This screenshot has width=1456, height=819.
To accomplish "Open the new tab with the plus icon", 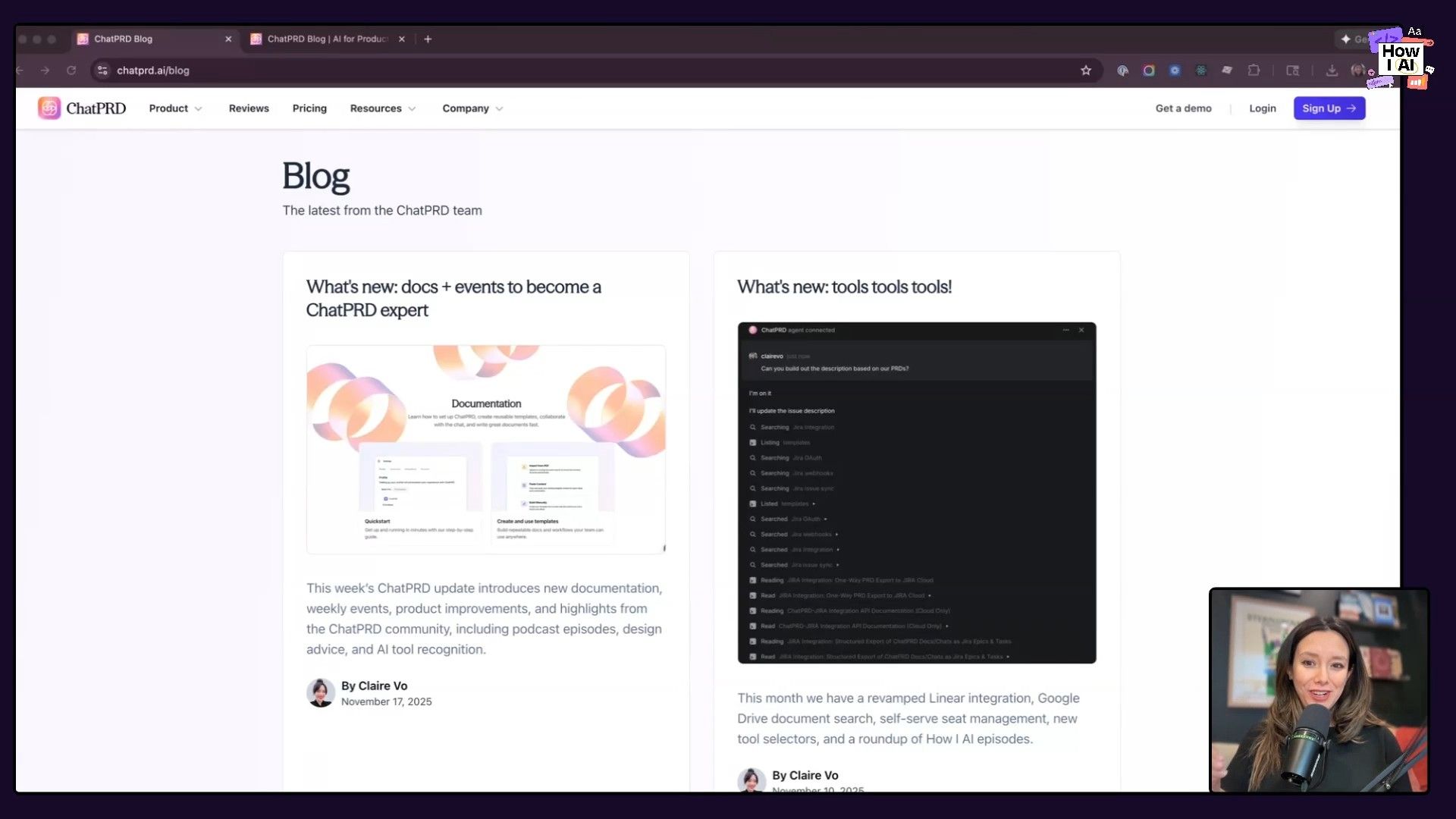I will [x=428, y=39].
